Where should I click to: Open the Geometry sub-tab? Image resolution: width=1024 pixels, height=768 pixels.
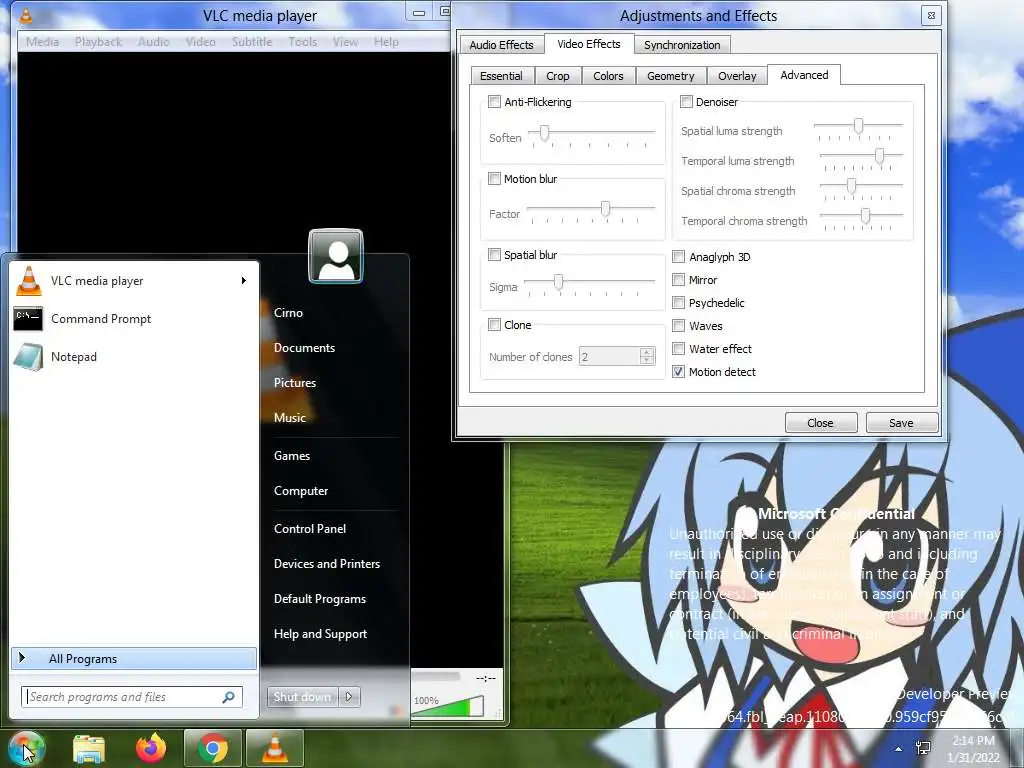(671, 76)
